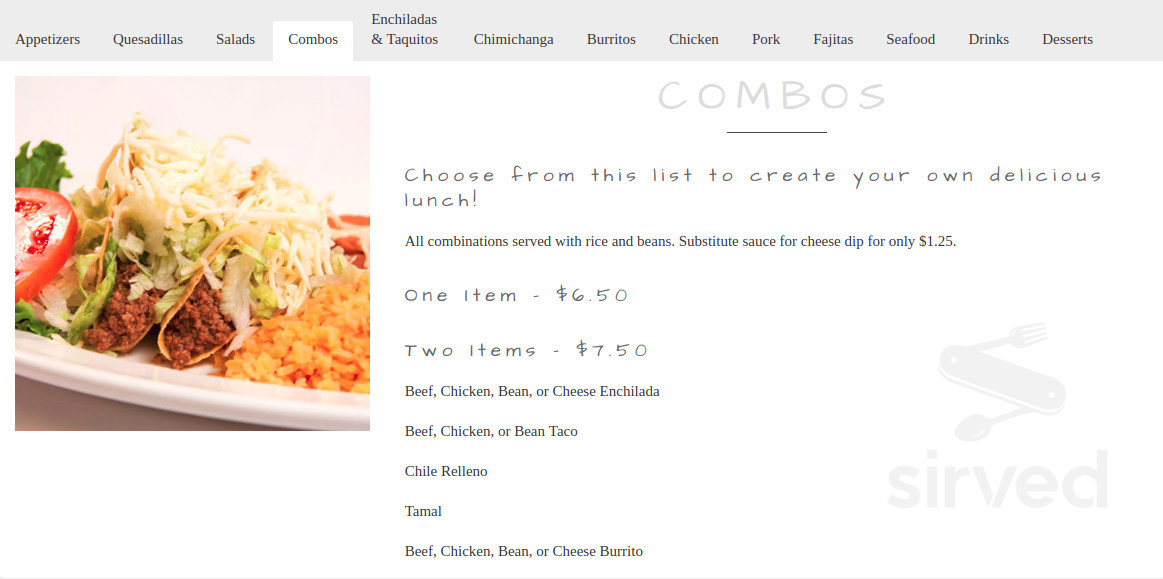Select the Salads tab

tap(235, 40)
